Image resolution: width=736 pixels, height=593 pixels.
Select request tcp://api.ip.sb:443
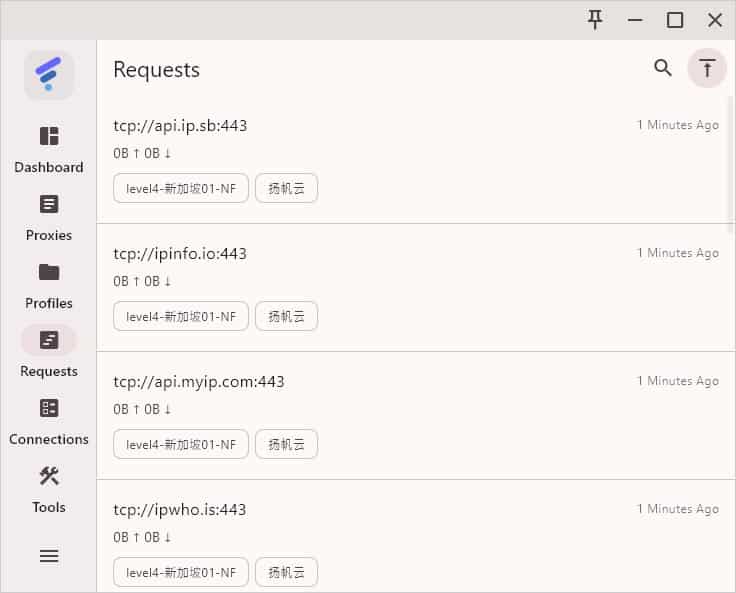coord(180,126)
